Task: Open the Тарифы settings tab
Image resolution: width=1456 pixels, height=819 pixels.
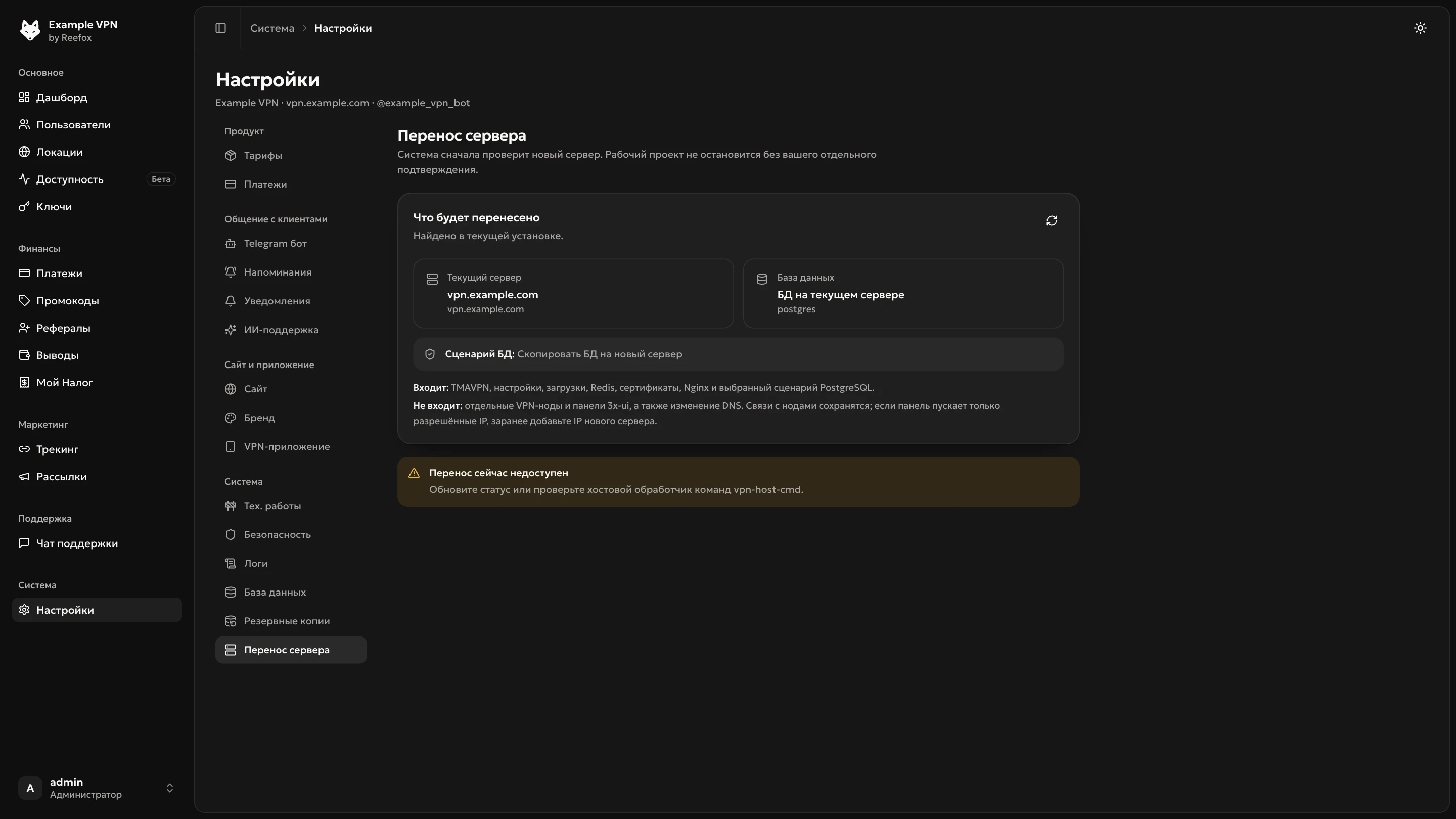Action: point(291,155)
